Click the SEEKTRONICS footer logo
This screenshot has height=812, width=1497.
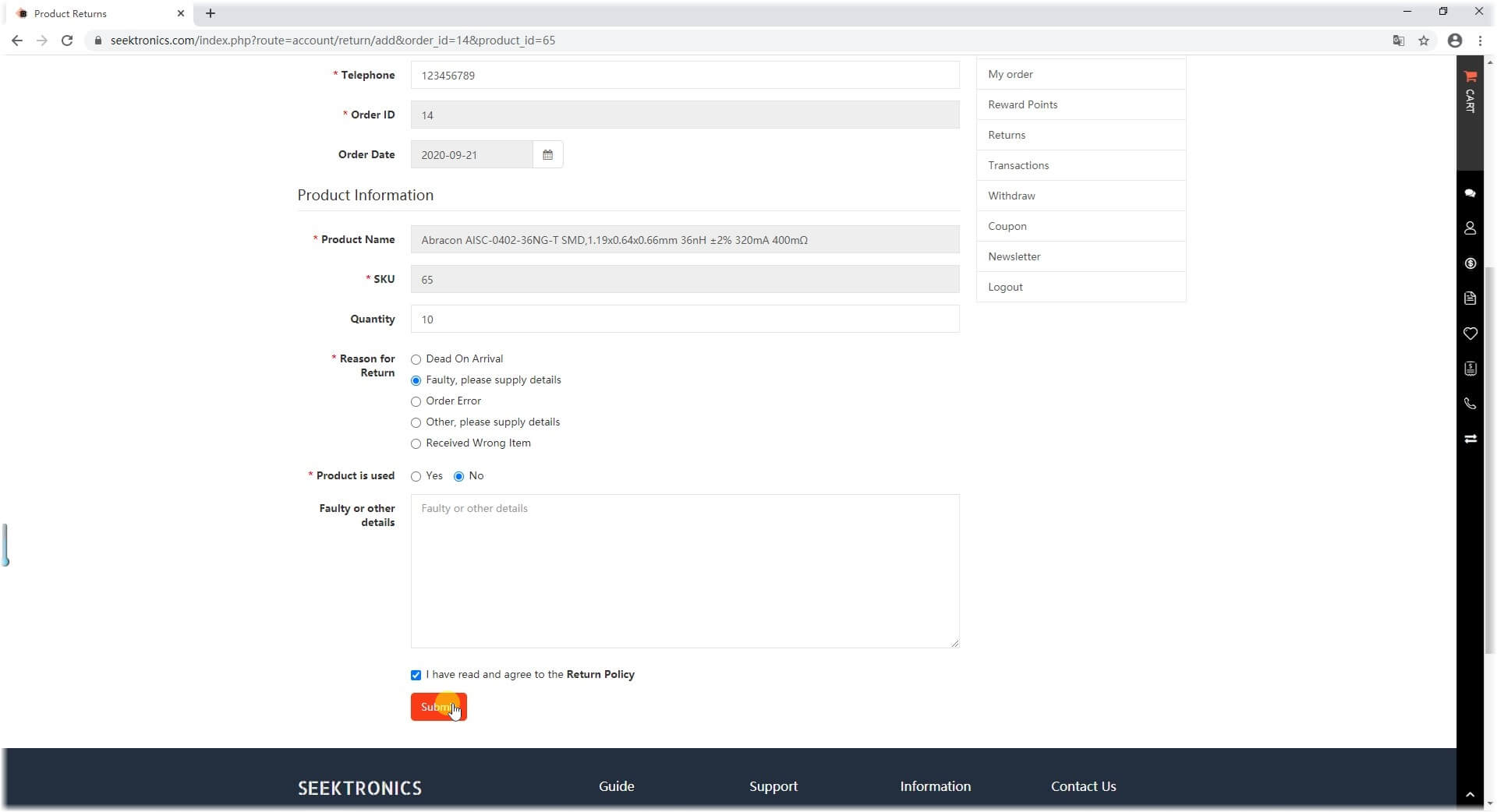[359, 788]
